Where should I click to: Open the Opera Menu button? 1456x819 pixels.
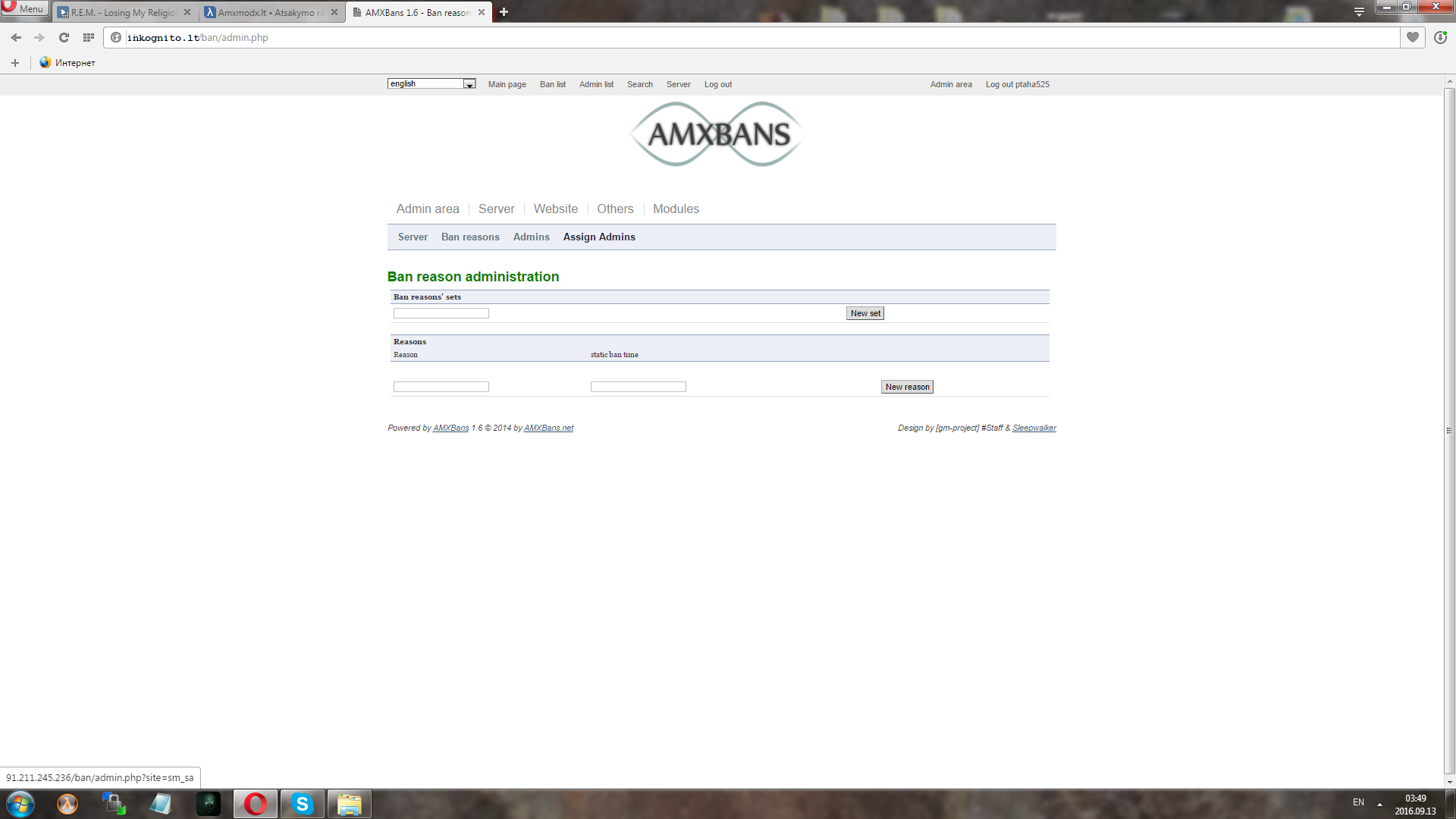24,9
